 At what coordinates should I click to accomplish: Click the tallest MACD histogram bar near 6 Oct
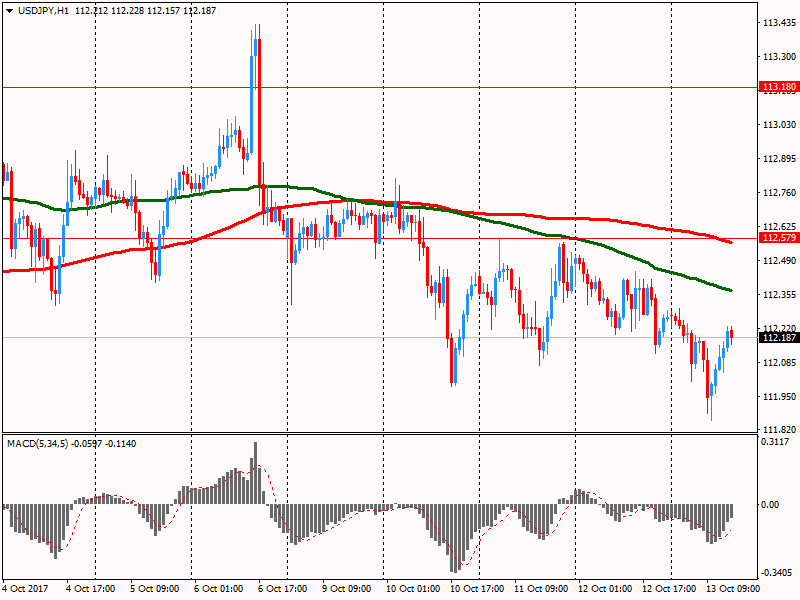(x=256, y=473)
